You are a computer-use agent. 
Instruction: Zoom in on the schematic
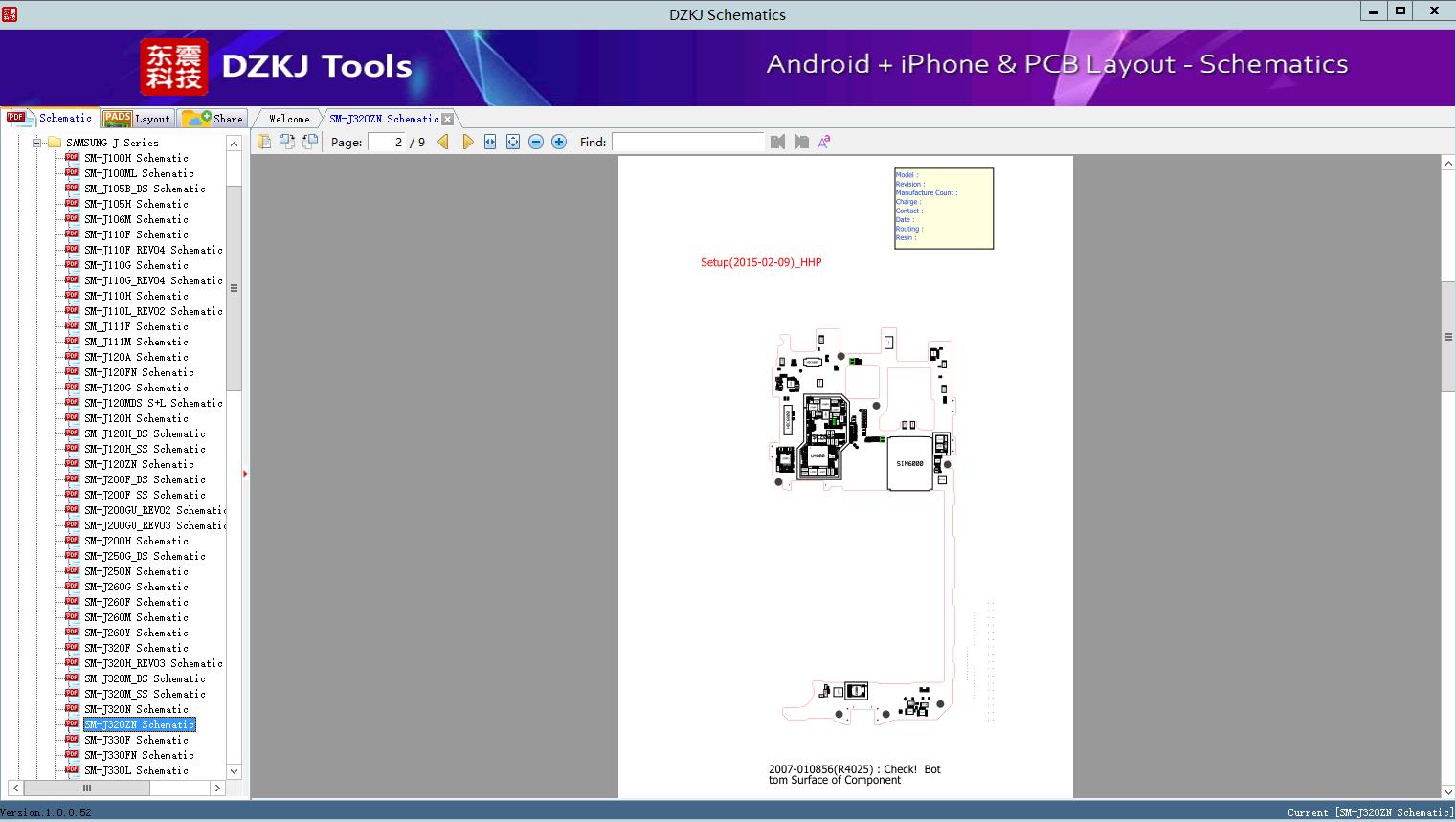[559, 142]
